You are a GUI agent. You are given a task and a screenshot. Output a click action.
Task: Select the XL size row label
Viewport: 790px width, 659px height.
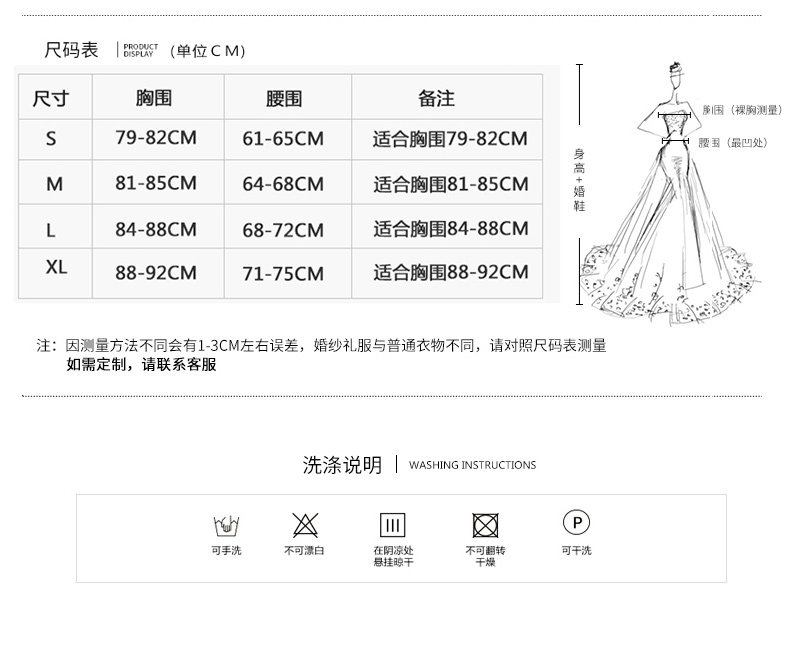tap(56, 267)
